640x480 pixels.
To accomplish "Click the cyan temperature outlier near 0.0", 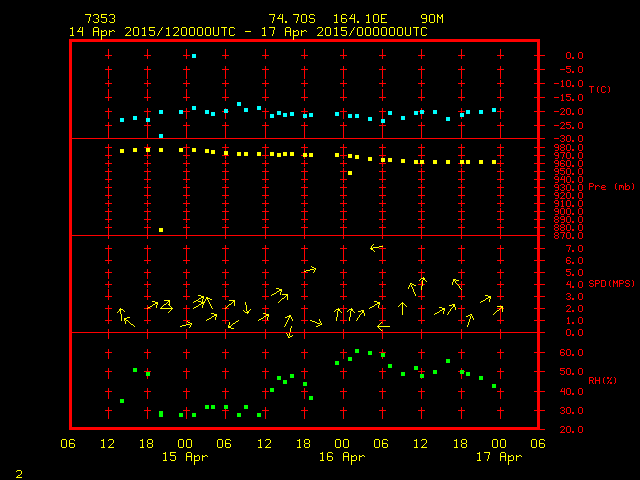I will pos(194,56).
